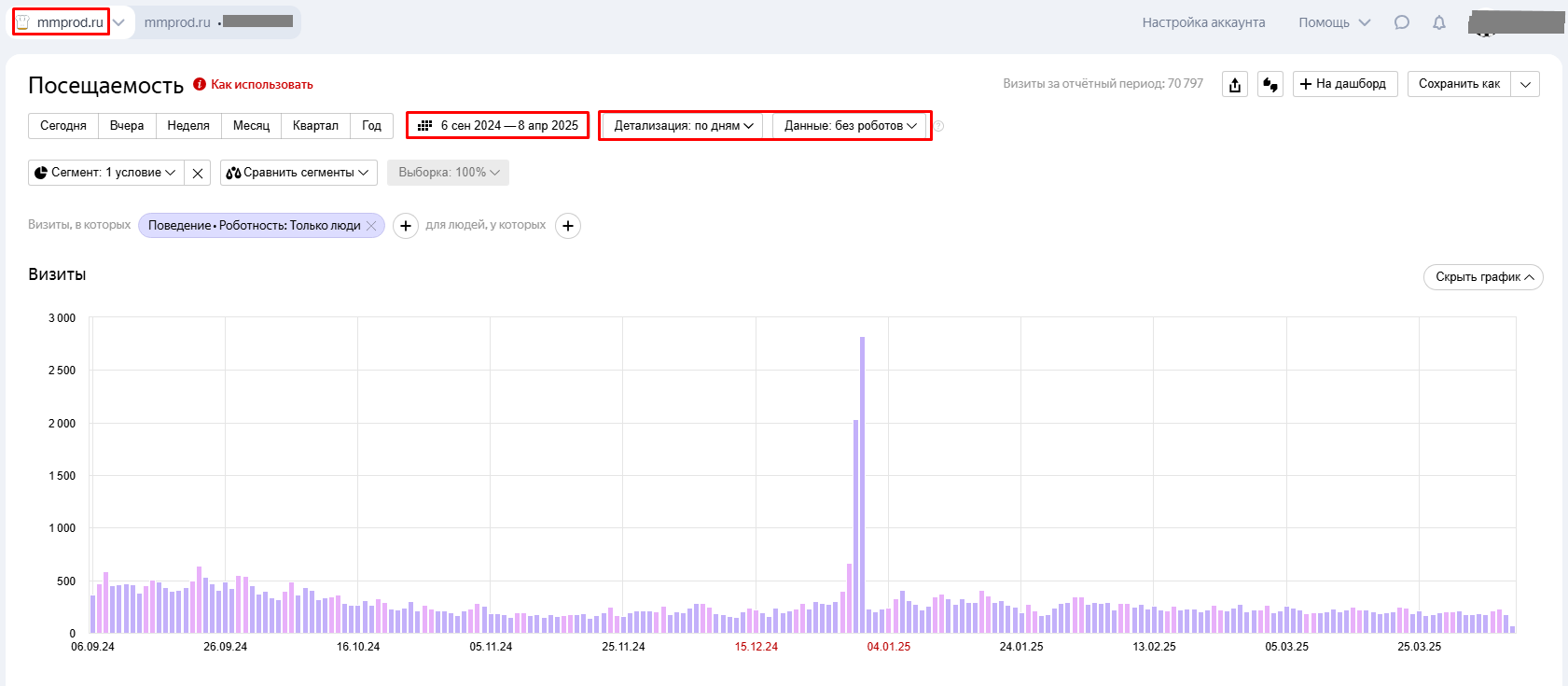Click the 04.01.25 axis date label
Screen dimensions: 1568x686
click(x=888, y=647)
